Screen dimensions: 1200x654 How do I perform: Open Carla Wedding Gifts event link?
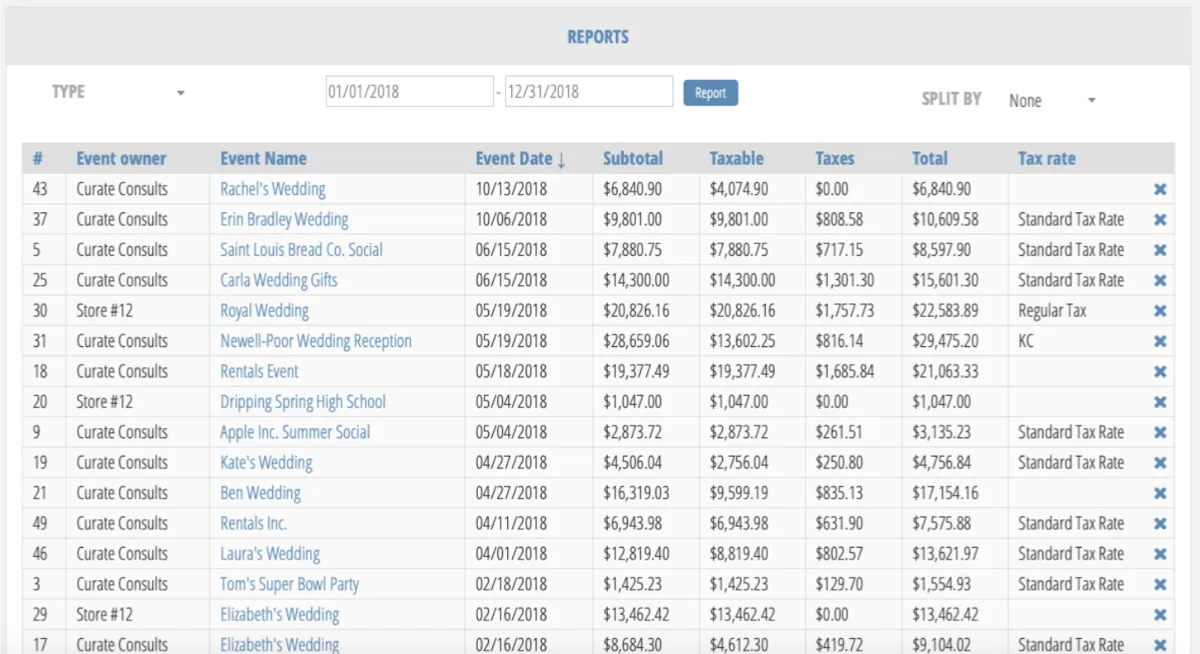pos(279,280)
